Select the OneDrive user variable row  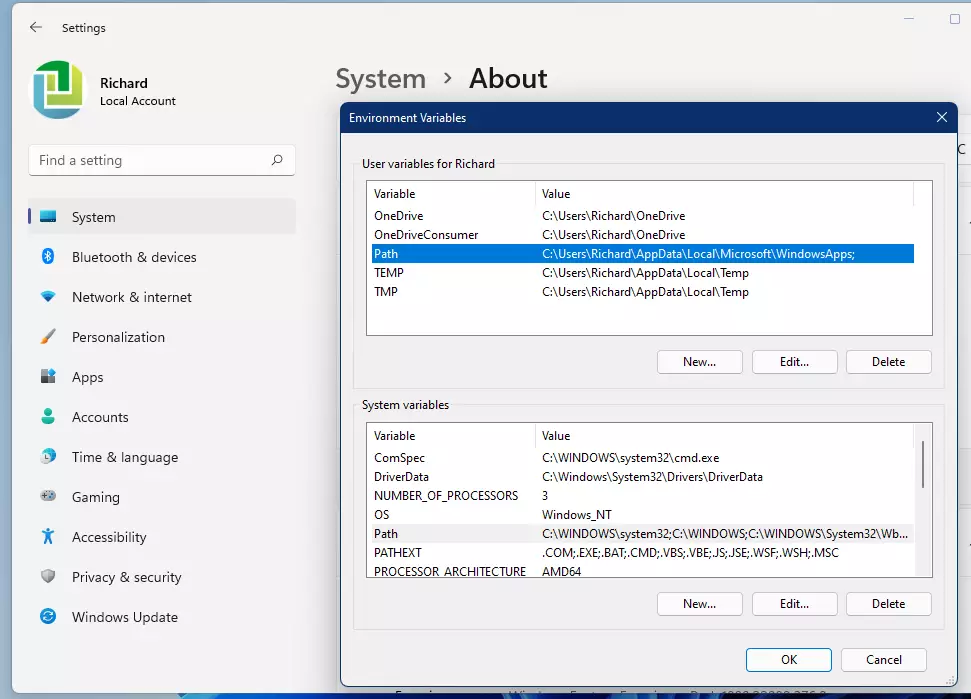pyautogui.click(x=643, y=216)
